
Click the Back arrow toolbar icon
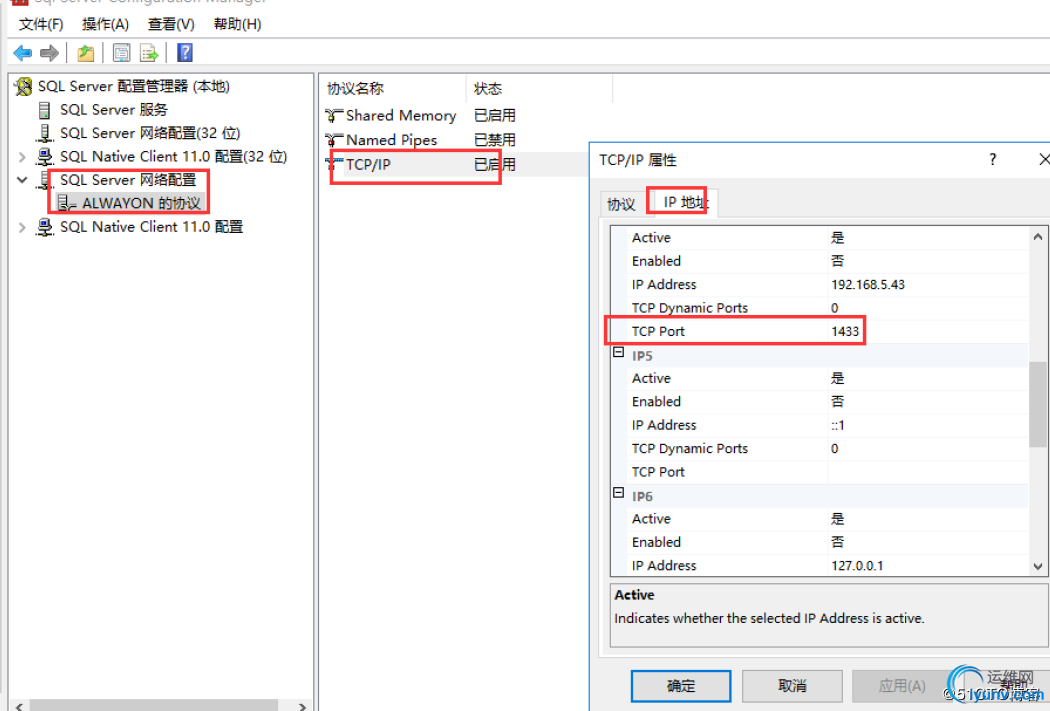(23, 53)
